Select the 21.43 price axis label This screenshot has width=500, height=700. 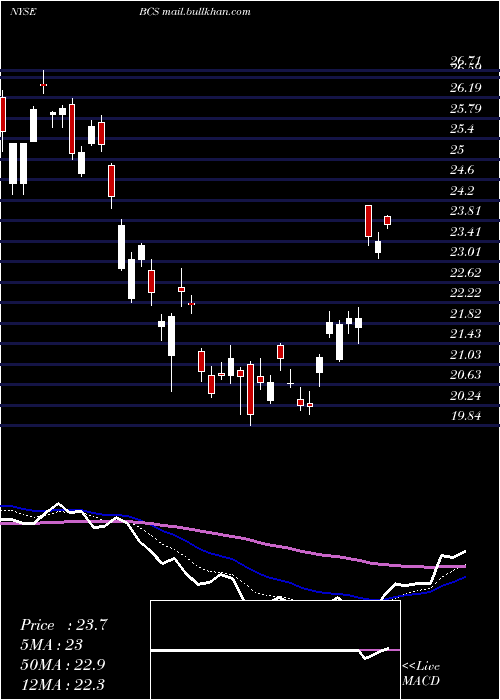click(x=466, y=334)
